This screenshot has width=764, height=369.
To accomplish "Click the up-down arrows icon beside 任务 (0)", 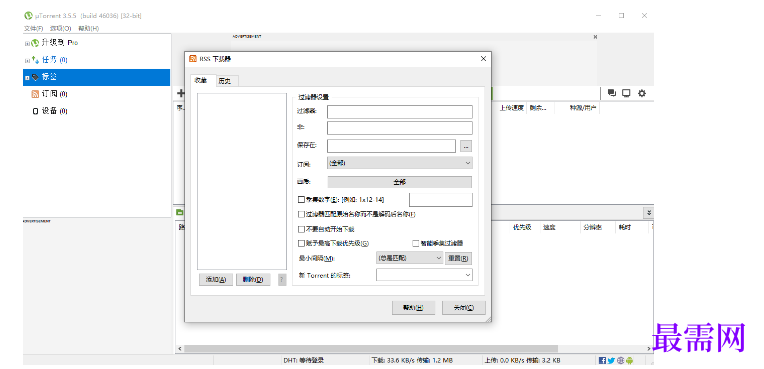I will [x=35, y=60].
